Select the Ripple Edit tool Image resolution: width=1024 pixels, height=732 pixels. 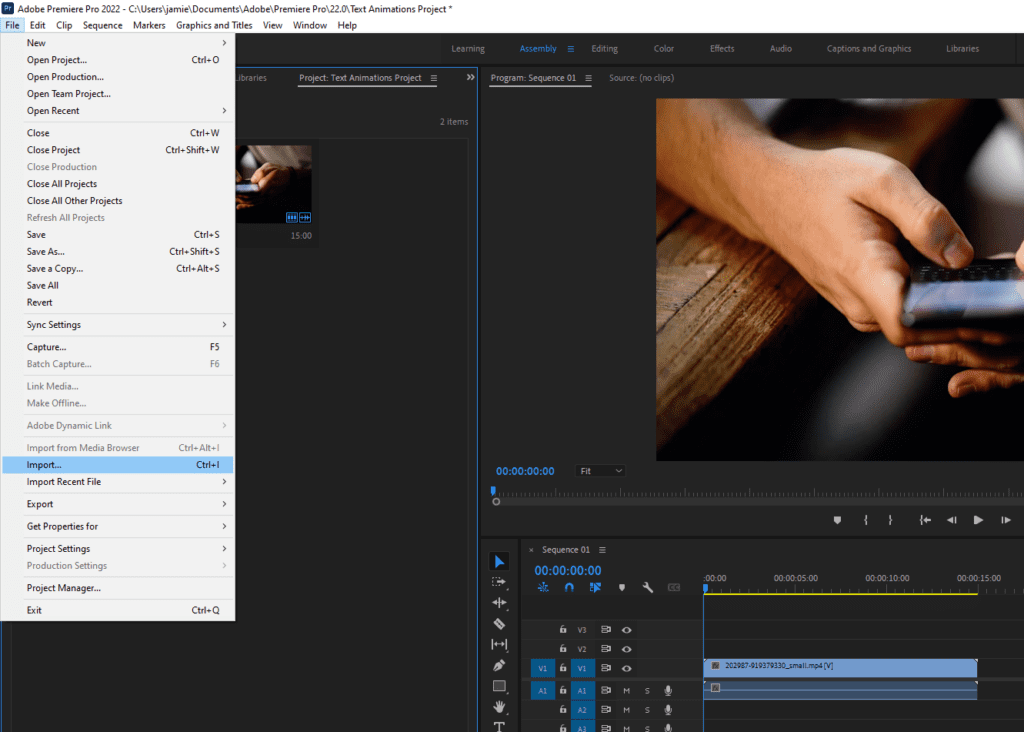tap(499, 602)
